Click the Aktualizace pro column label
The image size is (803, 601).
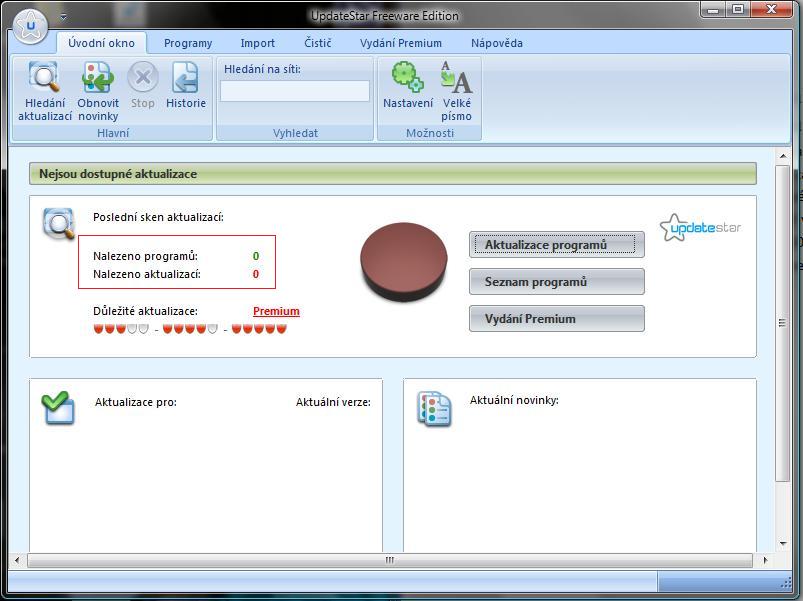tap(136, 402)
